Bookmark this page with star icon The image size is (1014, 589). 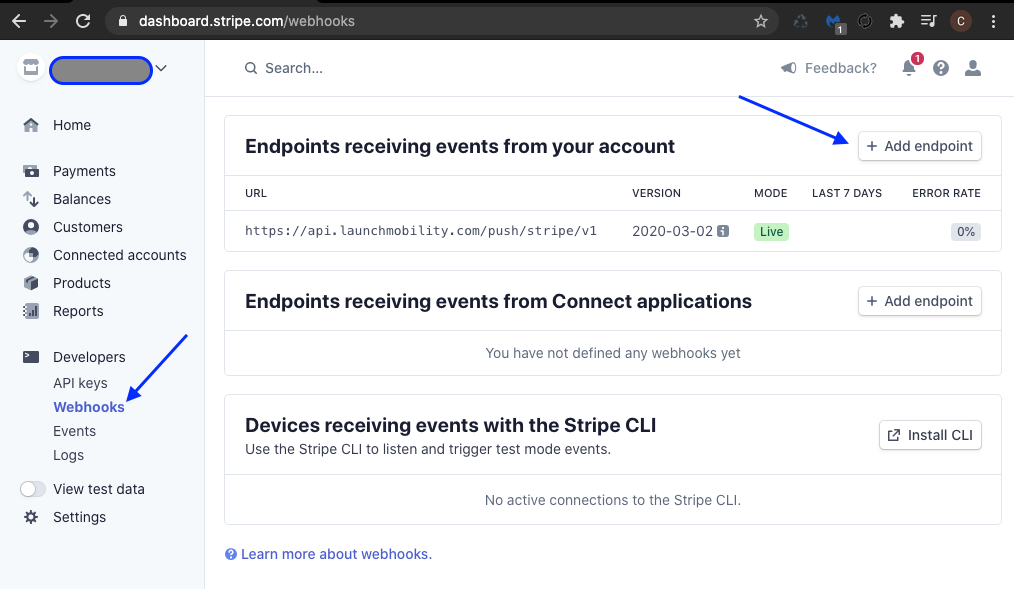point(760,21)
